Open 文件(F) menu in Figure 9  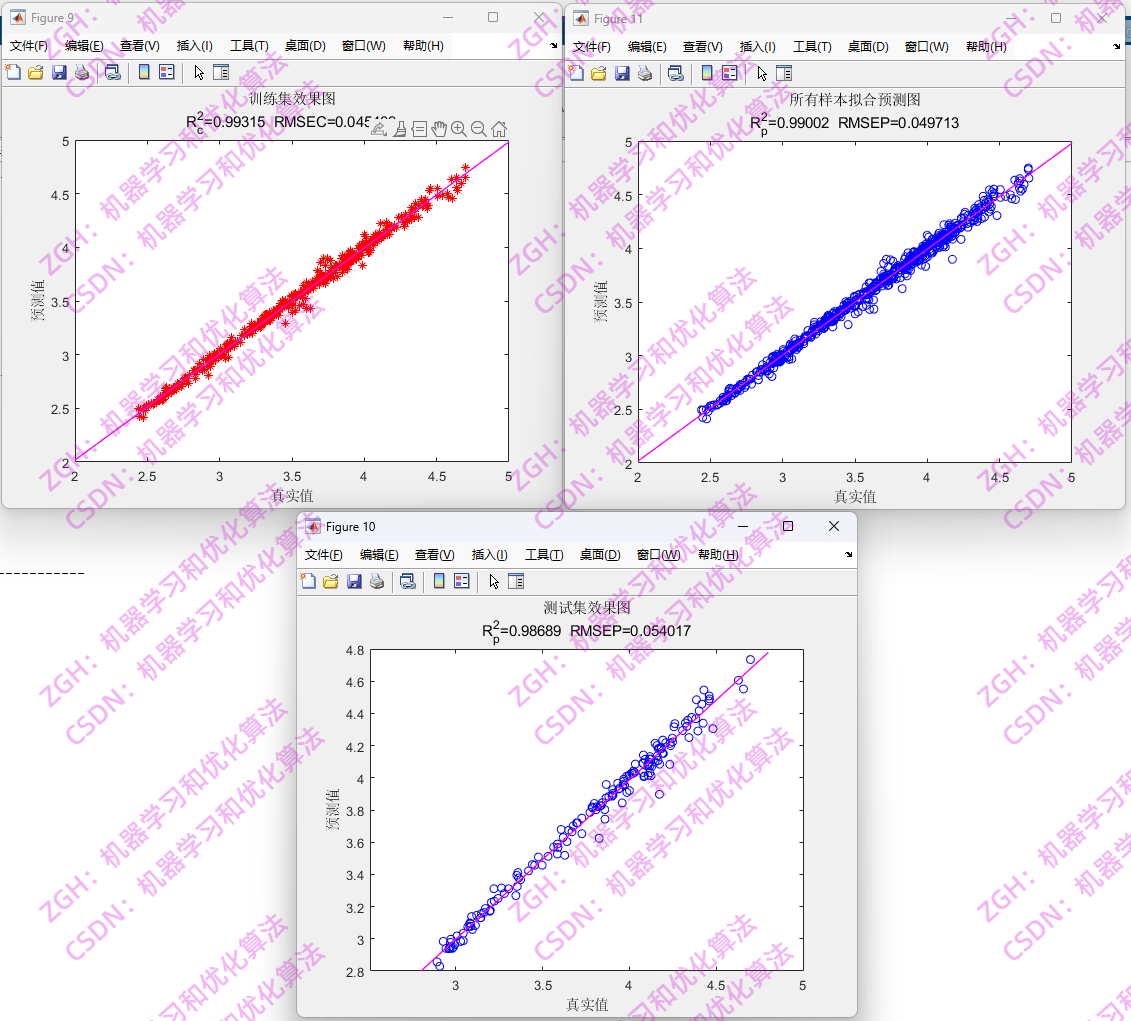point(29,45)
